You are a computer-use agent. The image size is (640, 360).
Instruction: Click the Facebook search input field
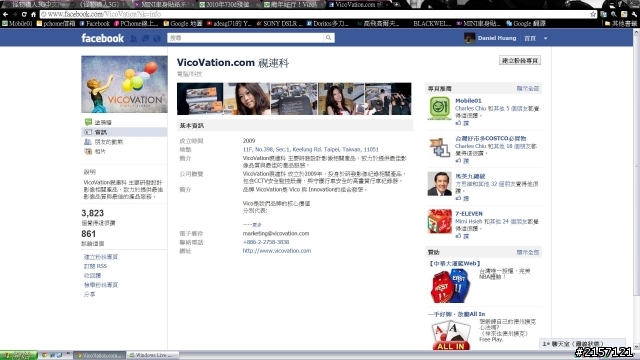click(x=245, y=38)
